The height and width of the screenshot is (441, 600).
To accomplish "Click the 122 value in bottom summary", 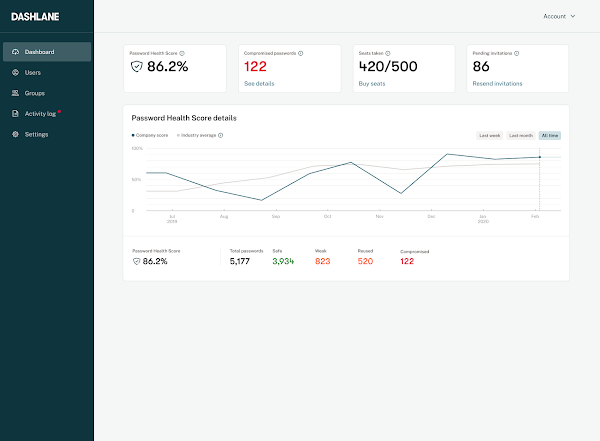I will (407, 261).
